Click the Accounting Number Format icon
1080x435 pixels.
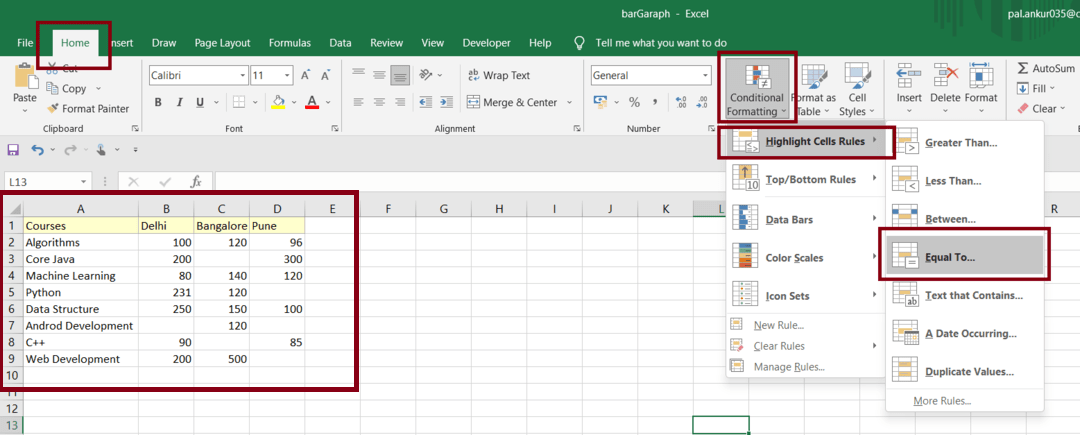[x=600, y=103]
